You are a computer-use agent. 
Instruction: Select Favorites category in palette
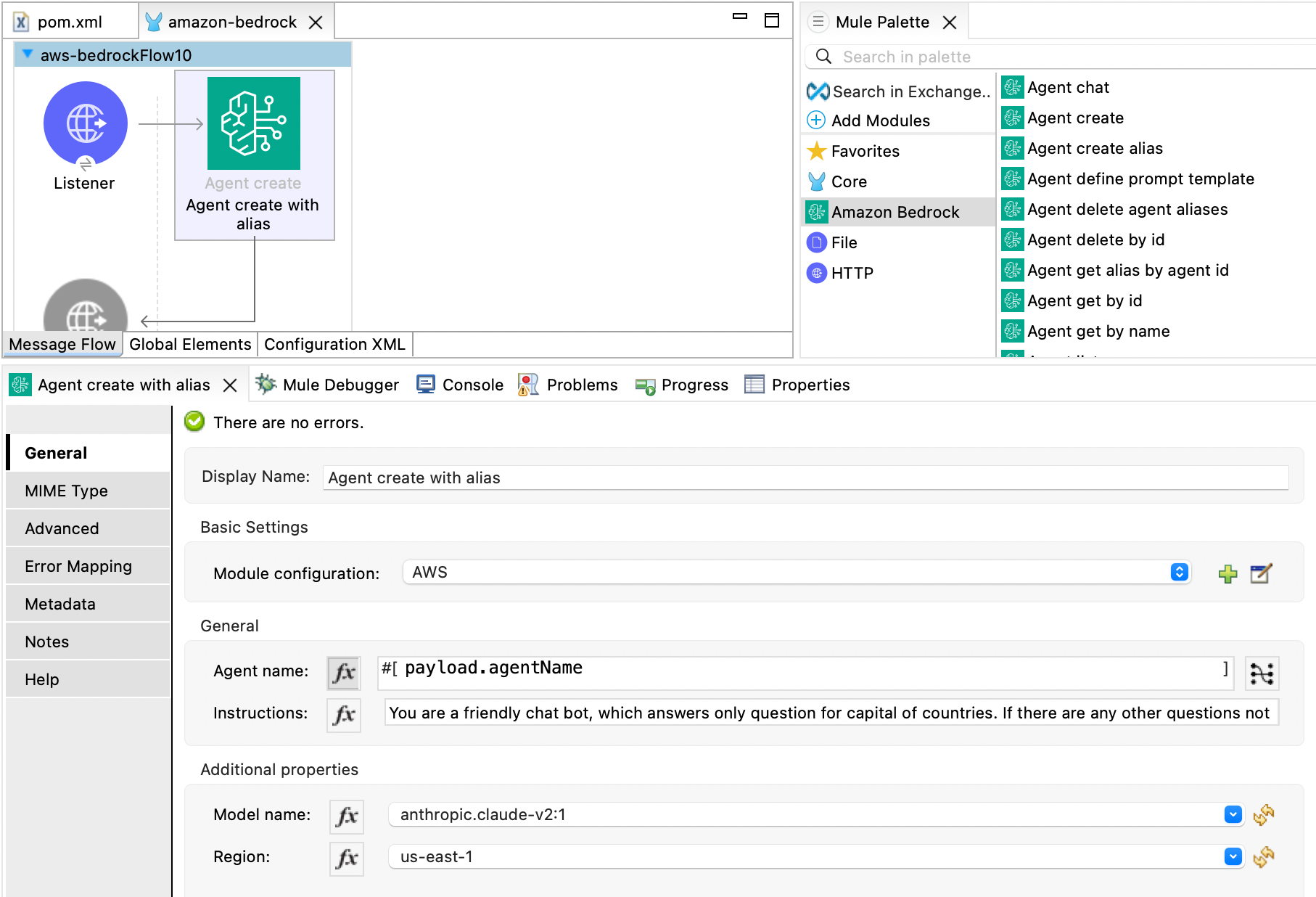(854, 151)
